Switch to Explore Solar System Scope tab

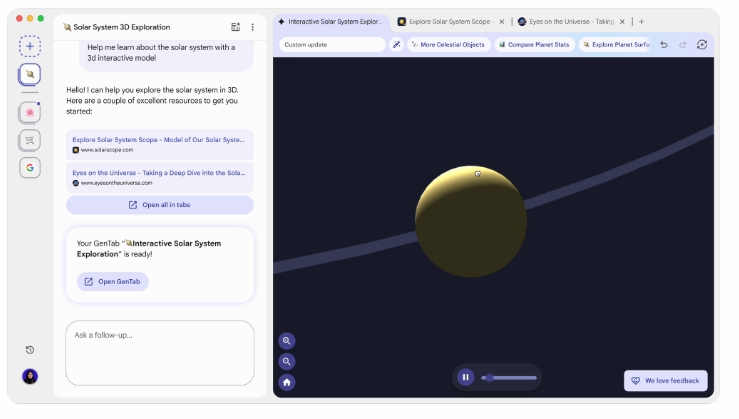[x=448, y=21]
